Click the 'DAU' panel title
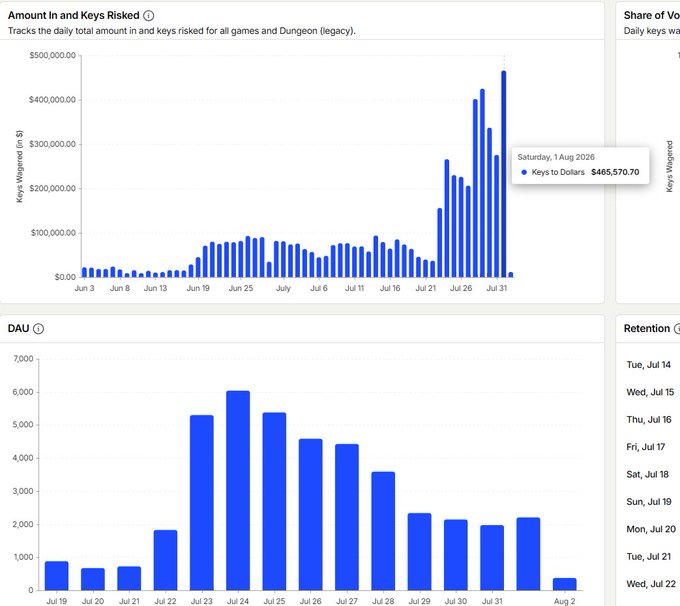The height and width of the screenshot is (606, 680). 18,328
